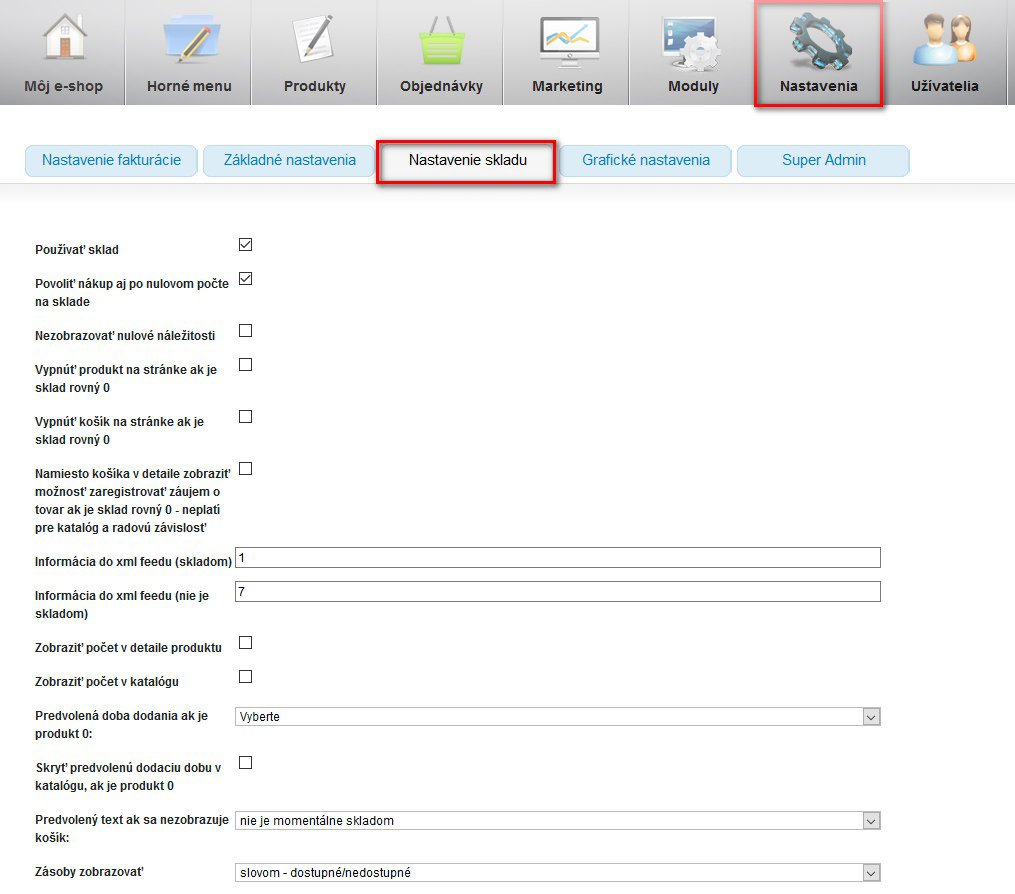The width and height of the screenshot is (1015, 894).
Task: Select the Základné nastavenia tab
Action: (x=289, y=160)
